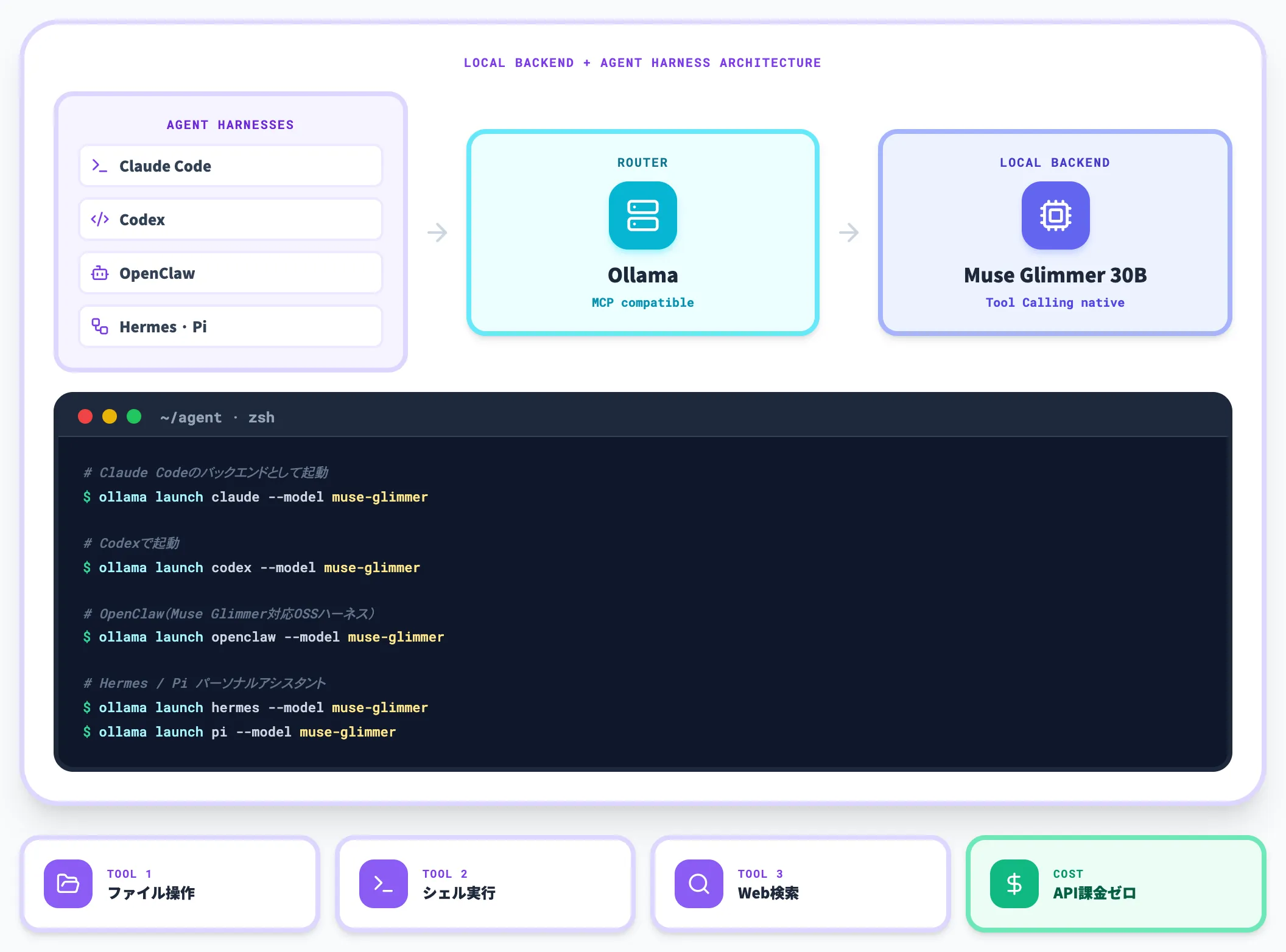This screenshot has height=952, width=1286.
Task: Click the LOCAL BACKEND heading above the chip
Action: click(1055, 163)
